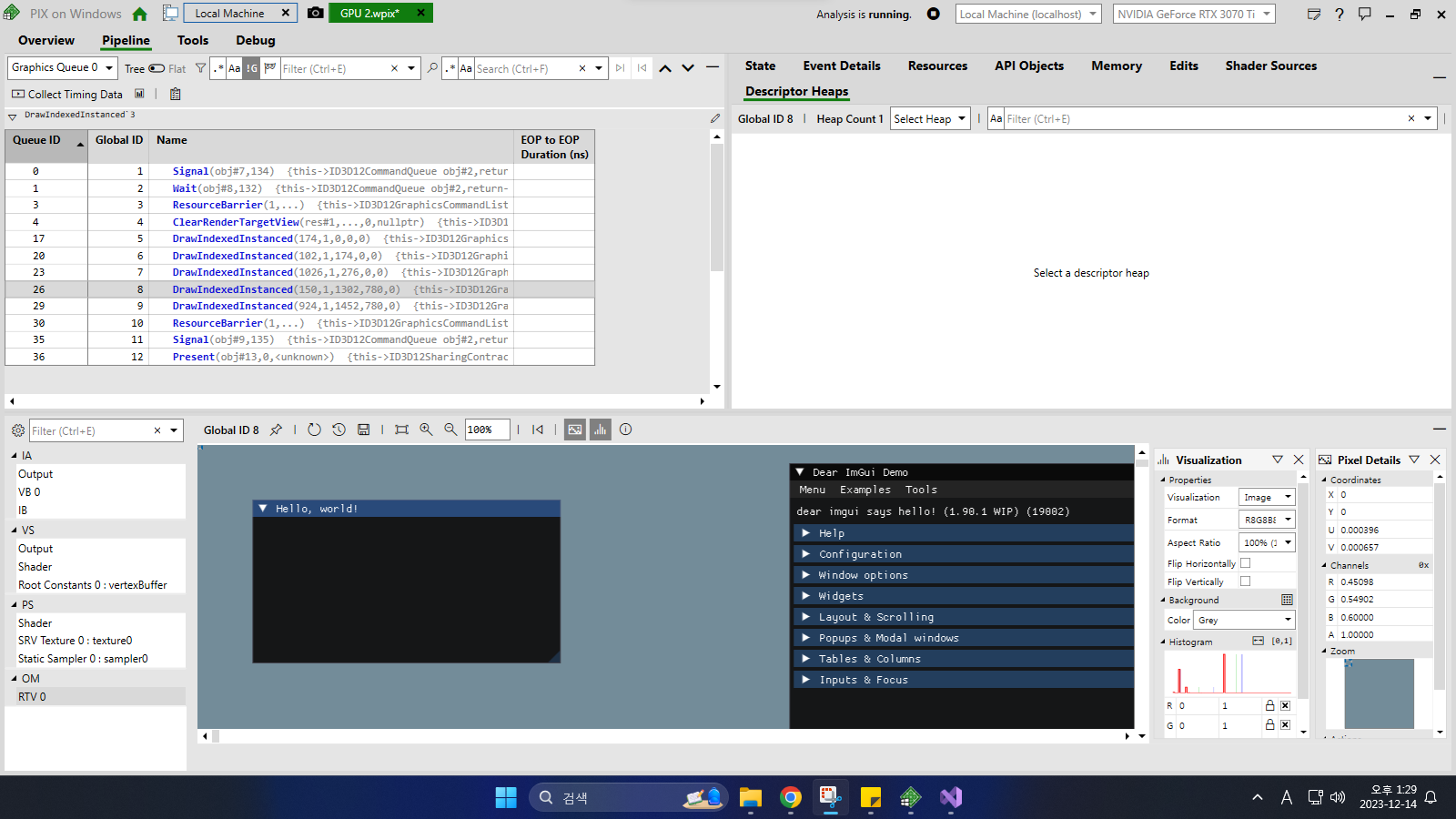
Task: Enable Flip Horizontally checkbox
Action: (1245, 563)
